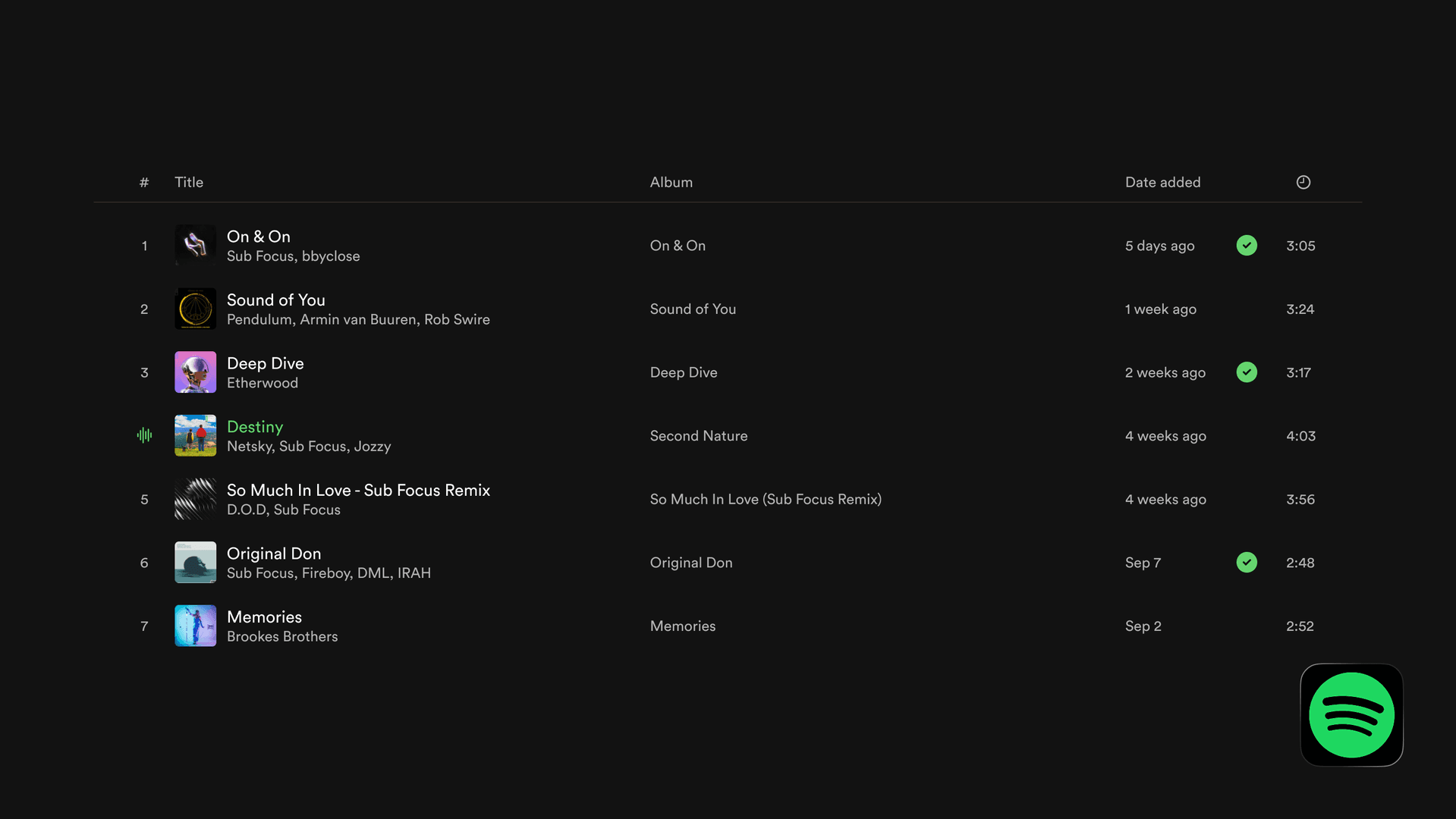Image resolution: width=1456 pixels, height=819 pixels.
Task: Open the Etherwood artist page
Action: [262, 383]
